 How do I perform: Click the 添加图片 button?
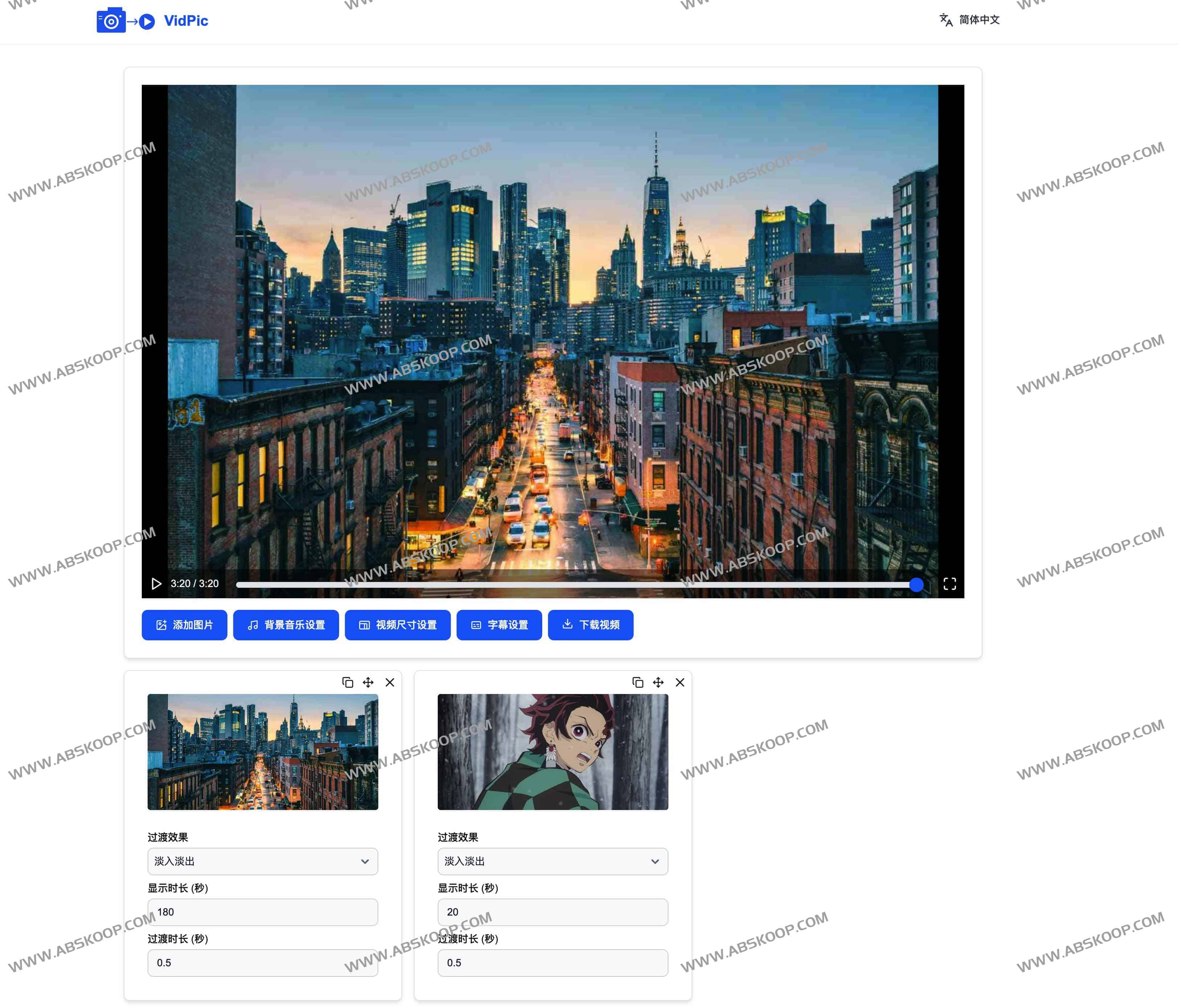pos(184,625)
